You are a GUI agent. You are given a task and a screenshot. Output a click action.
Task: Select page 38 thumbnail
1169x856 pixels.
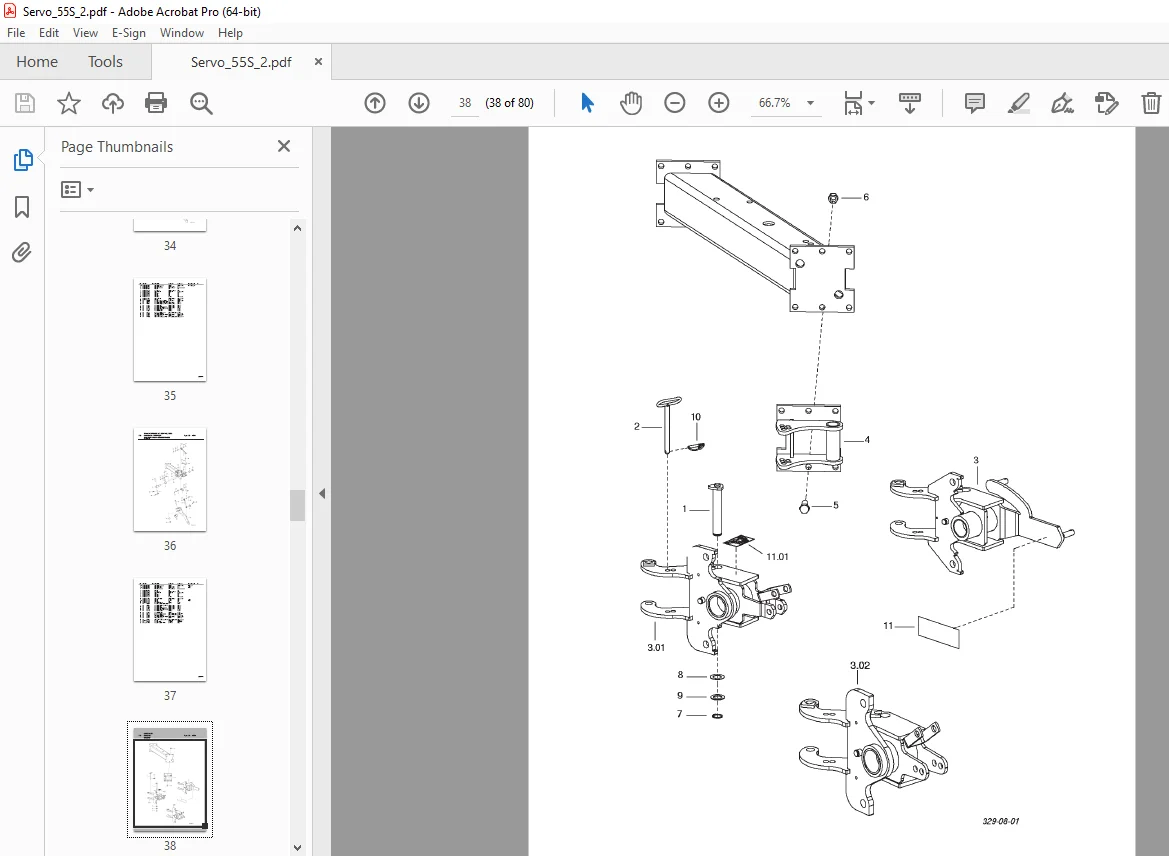click(x=170, y=779)
